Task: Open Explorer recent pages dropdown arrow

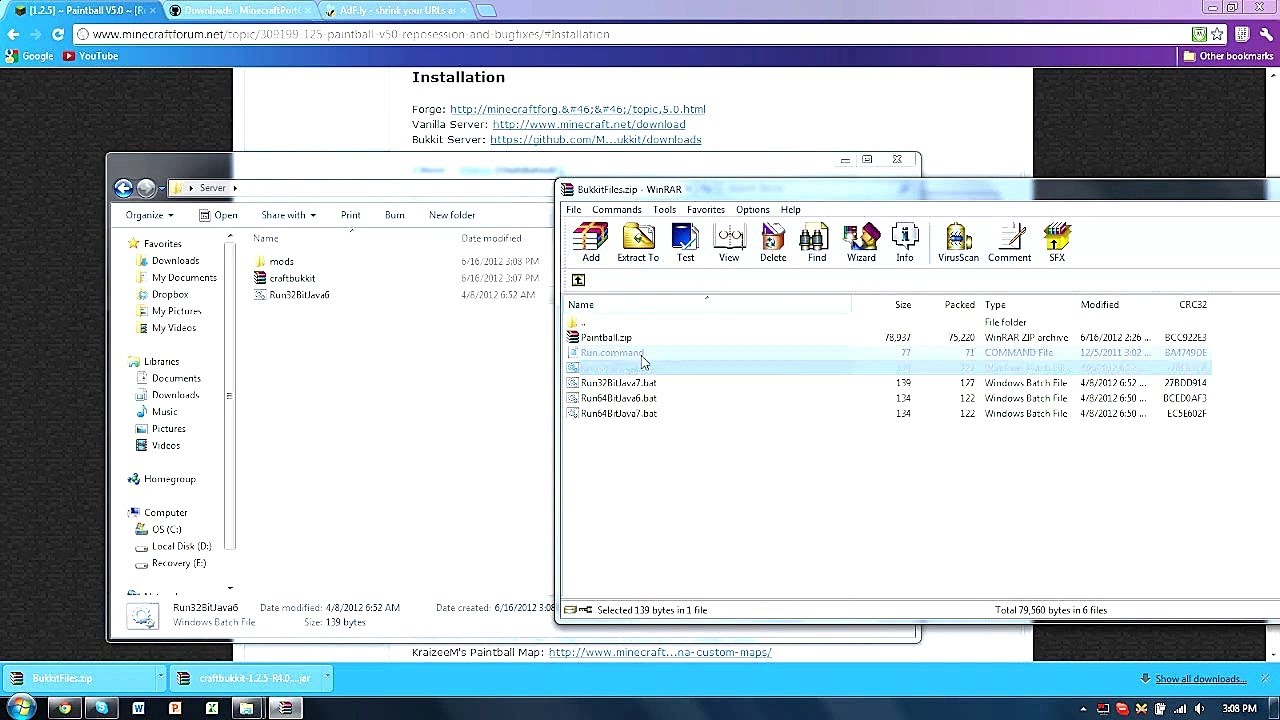Action: coord(161,188)
